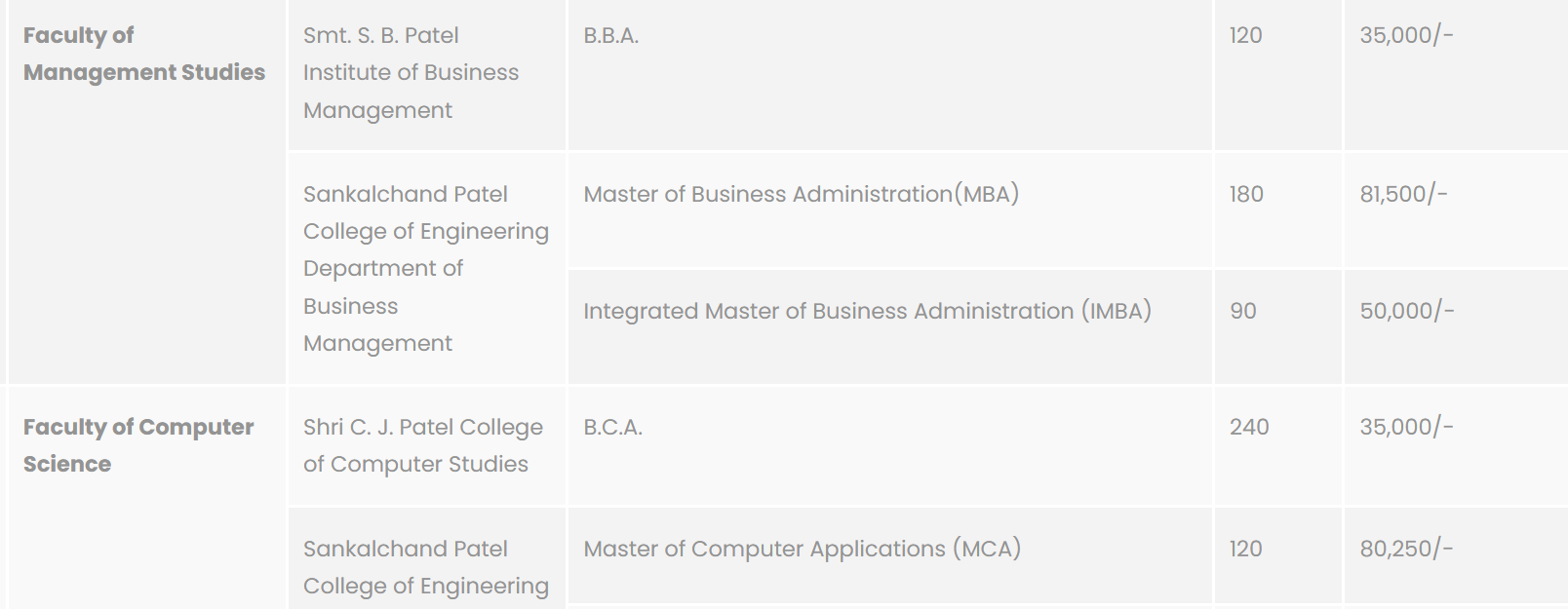Click Sankalchand Patel Department of Business Management
This screenshot has width=1568, height=609.
coord(425,268)
